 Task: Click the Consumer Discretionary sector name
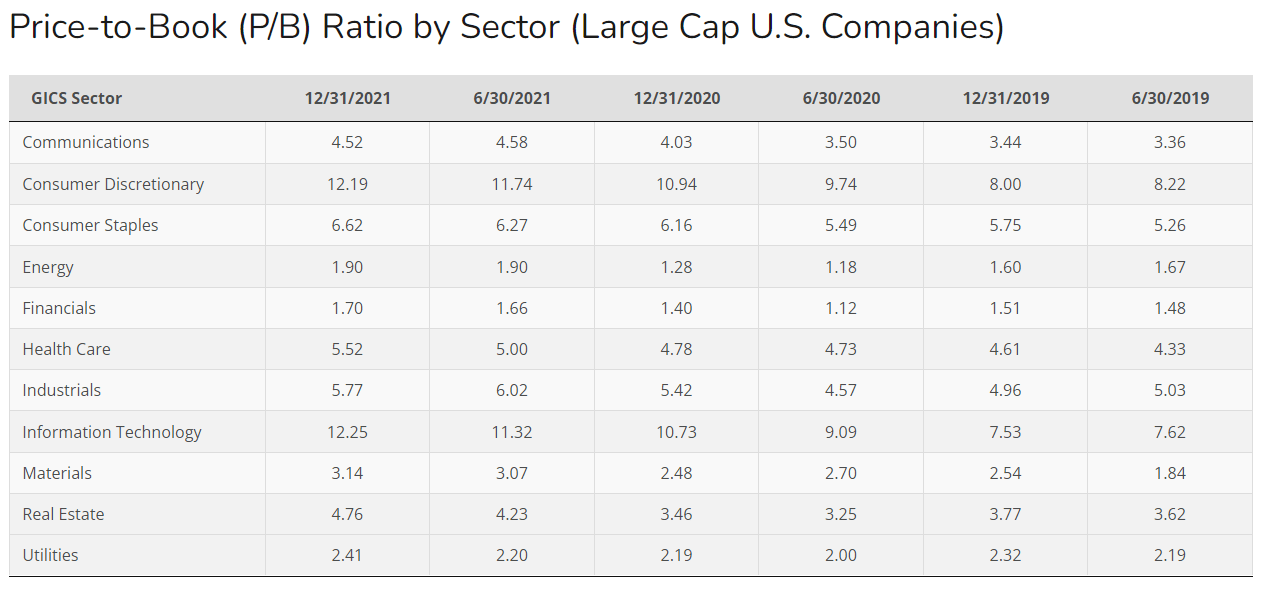tap(113, 184)
